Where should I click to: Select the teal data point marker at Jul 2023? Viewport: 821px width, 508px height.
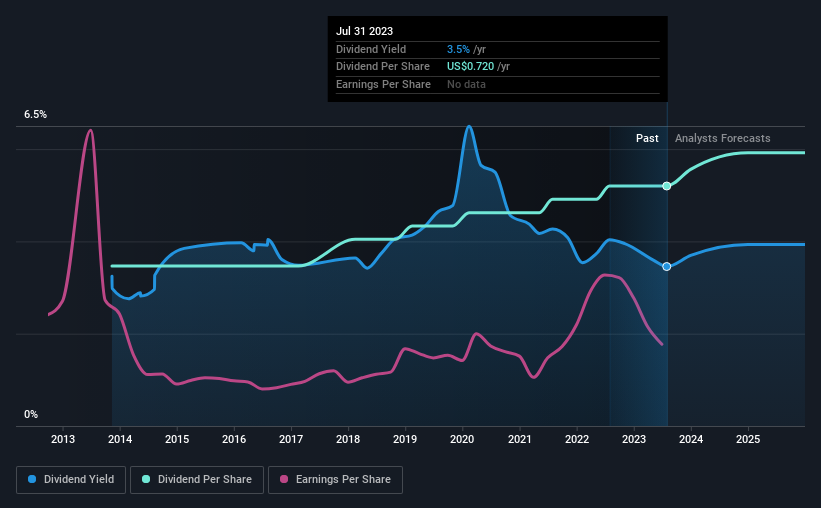pos(667,186)
